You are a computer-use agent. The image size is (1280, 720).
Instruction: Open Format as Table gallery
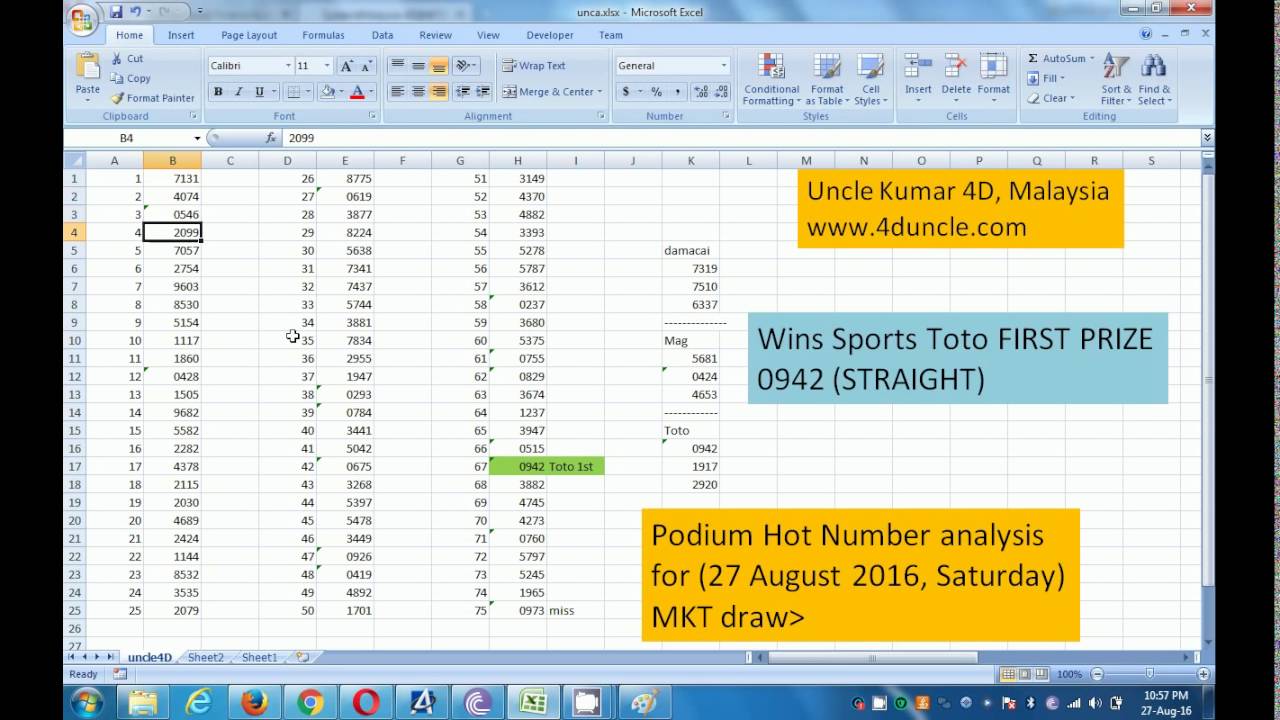click(x=827, y=80)
